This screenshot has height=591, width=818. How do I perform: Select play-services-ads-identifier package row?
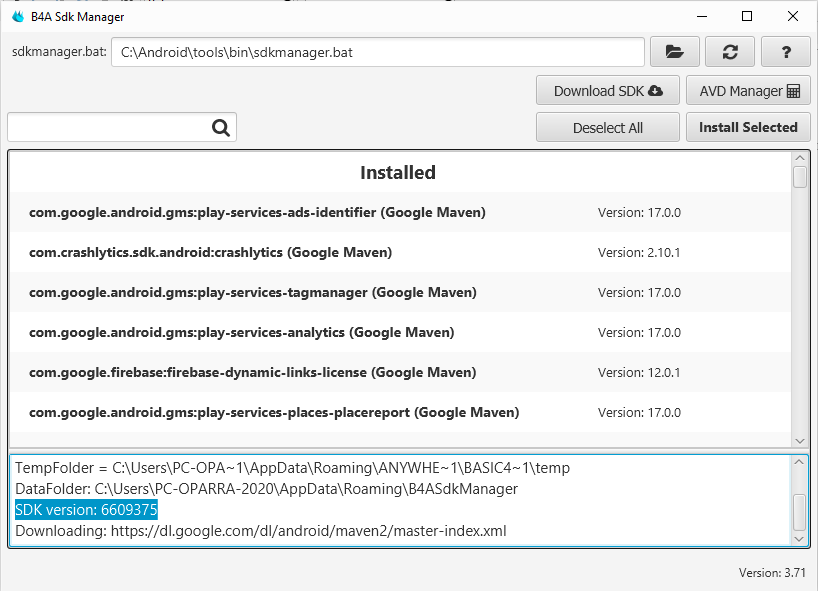(401, 212)
